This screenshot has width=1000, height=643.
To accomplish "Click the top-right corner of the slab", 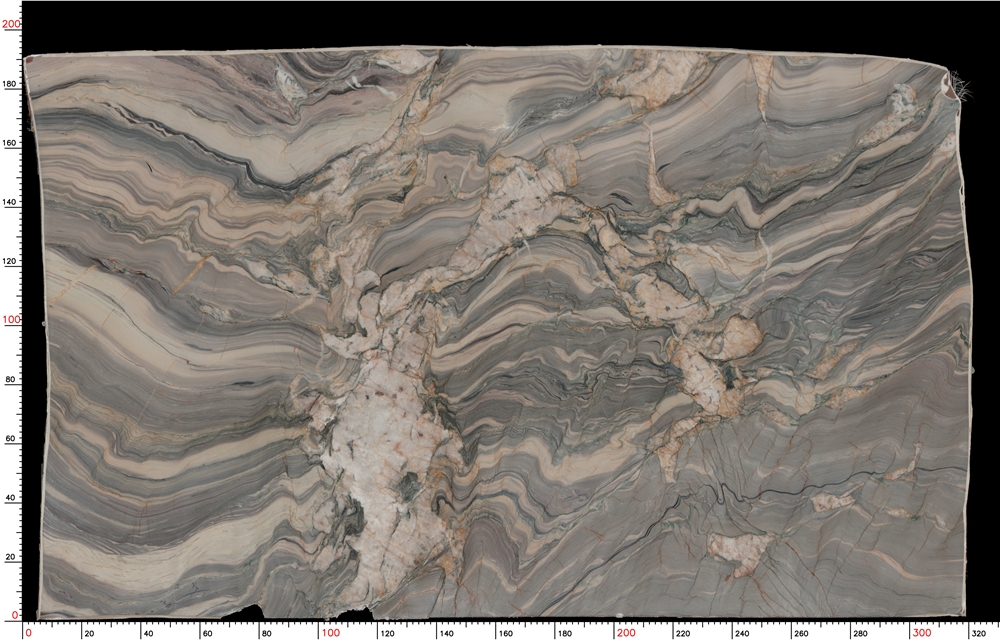I will 950,70.
